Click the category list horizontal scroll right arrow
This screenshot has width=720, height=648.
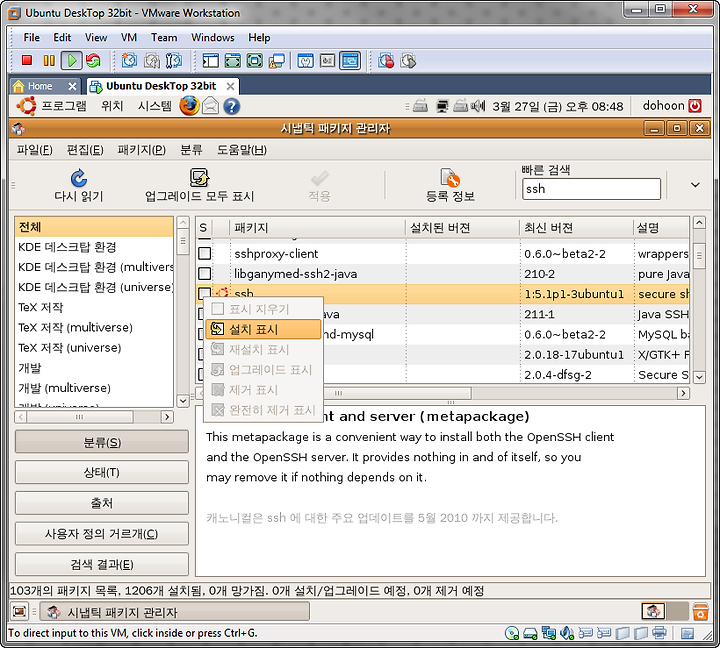tap(167, 417)
